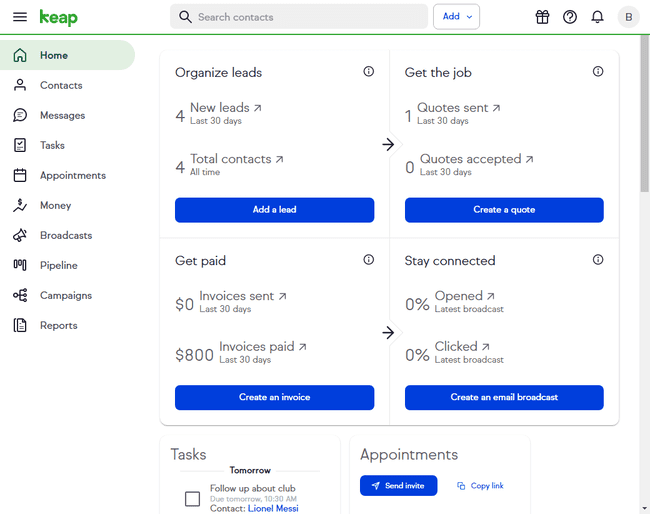Open Broadcasts from the sidebar

point(65,235)
